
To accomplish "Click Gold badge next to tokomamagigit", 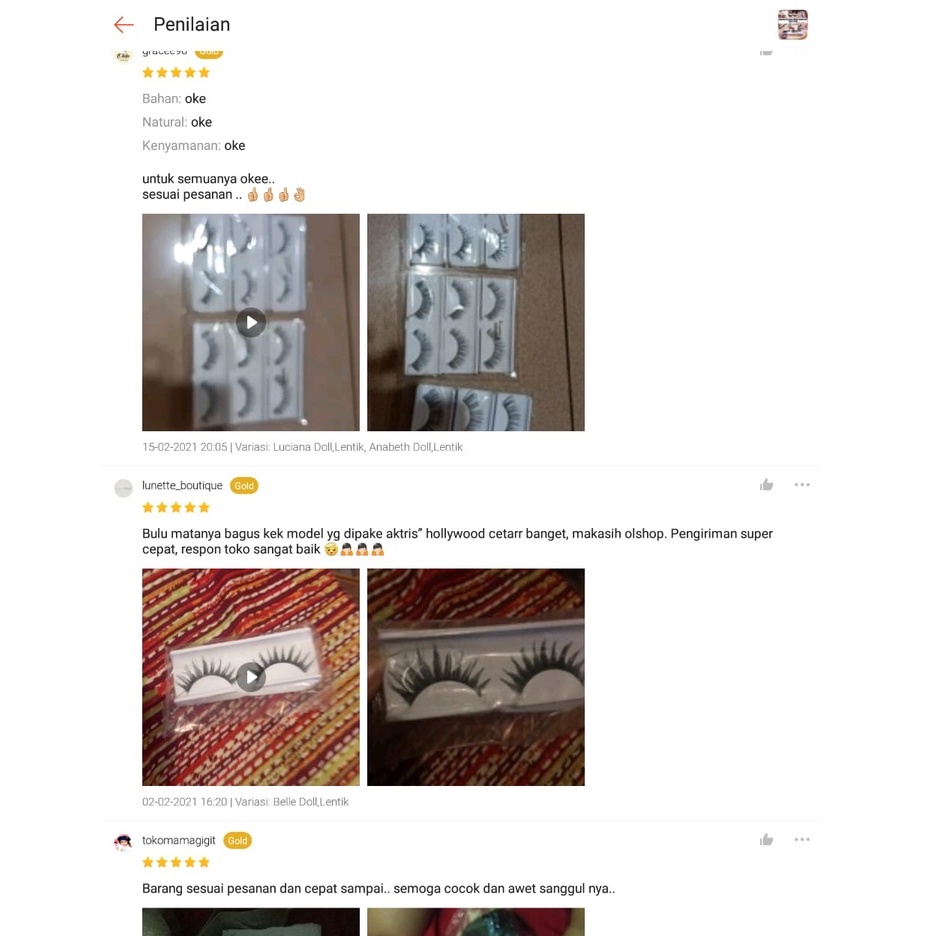I will [238, 840].
